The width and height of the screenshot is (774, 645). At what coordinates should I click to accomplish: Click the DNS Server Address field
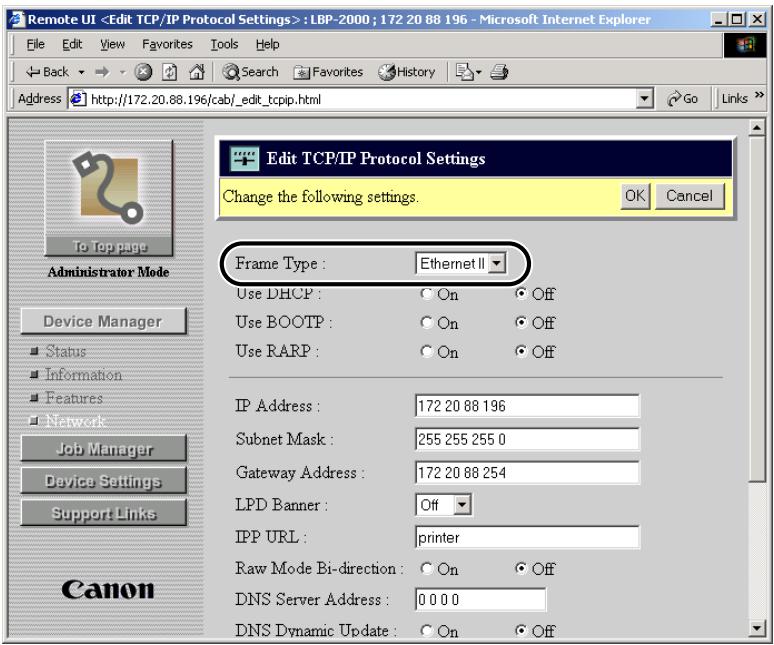[x=481, y=600]
